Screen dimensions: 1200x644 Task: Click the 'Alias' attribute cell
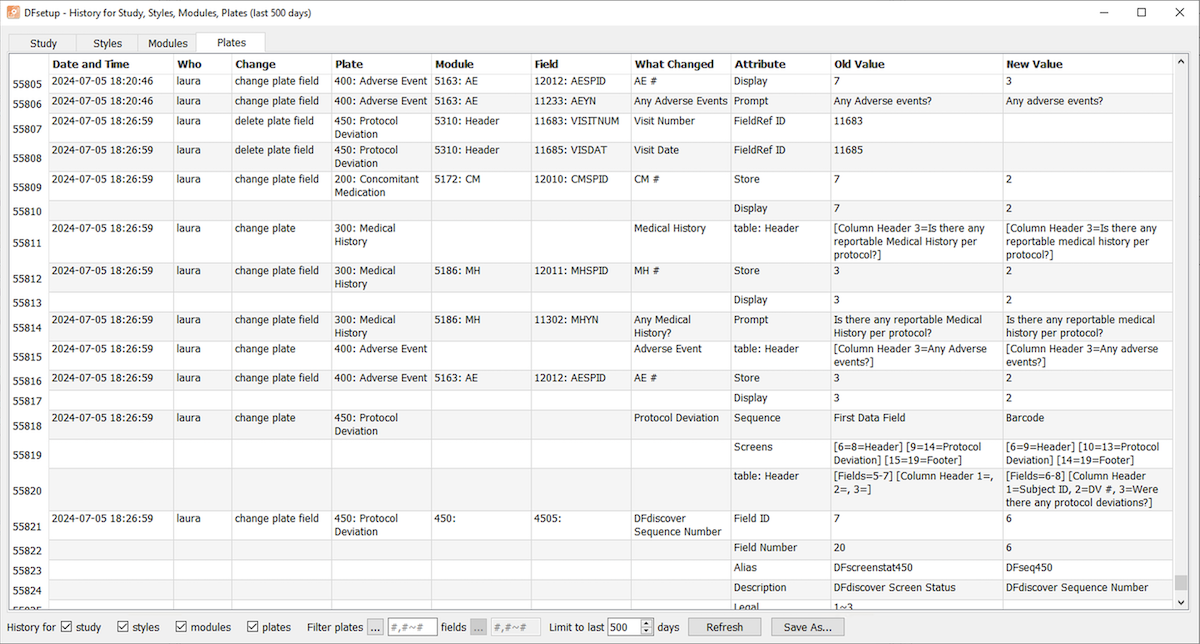781,570
